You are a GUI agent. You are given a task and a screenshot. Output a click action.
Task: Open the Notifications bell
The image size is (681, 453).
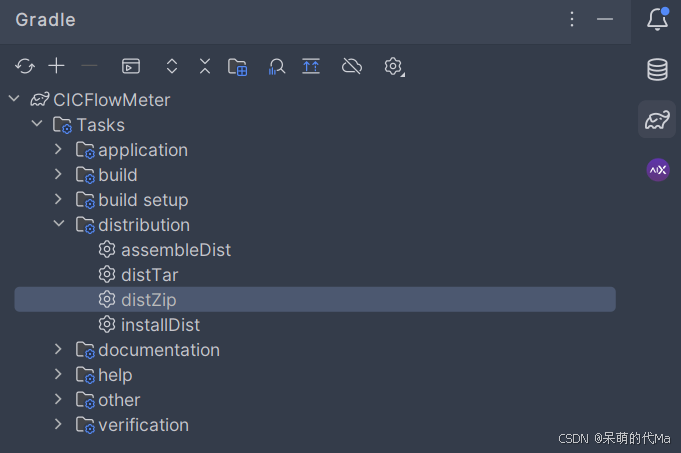[658, 19]
